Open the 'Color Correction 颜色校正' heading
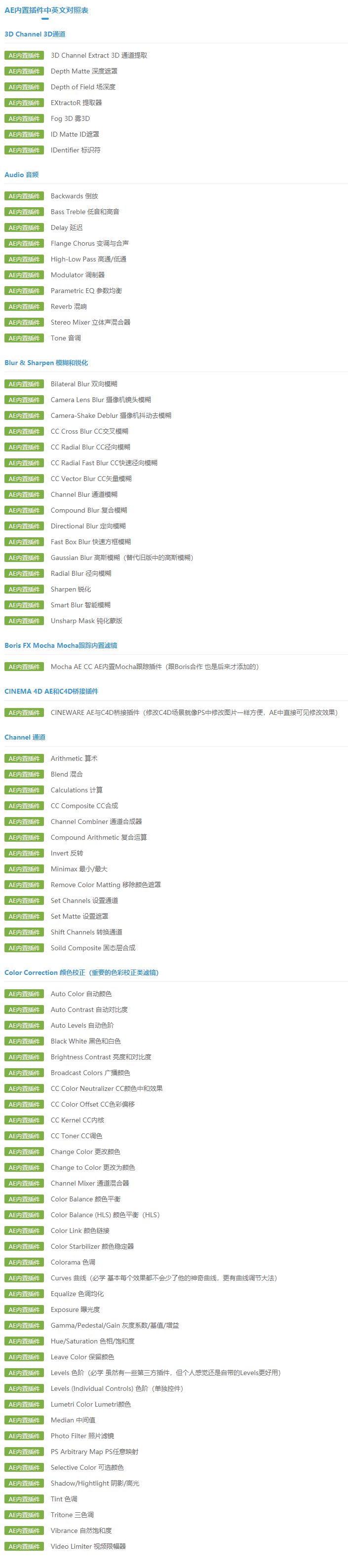Image resolution: width=348 pixels, height=1568 pixels. point(81,972)
